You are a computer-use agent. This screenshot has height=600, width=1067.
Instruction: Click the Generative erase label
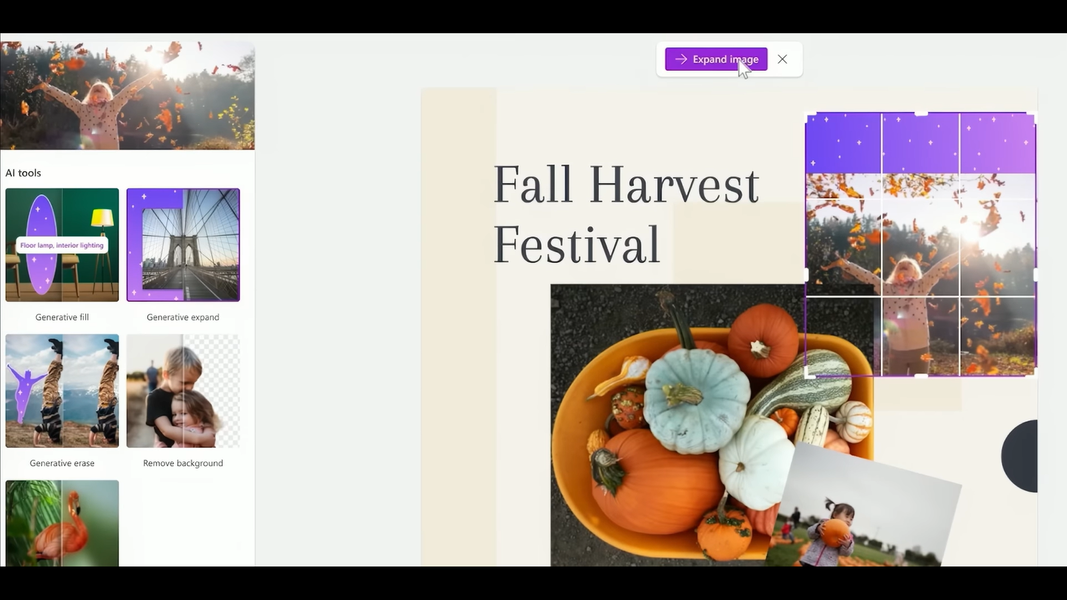coord(62,463)
